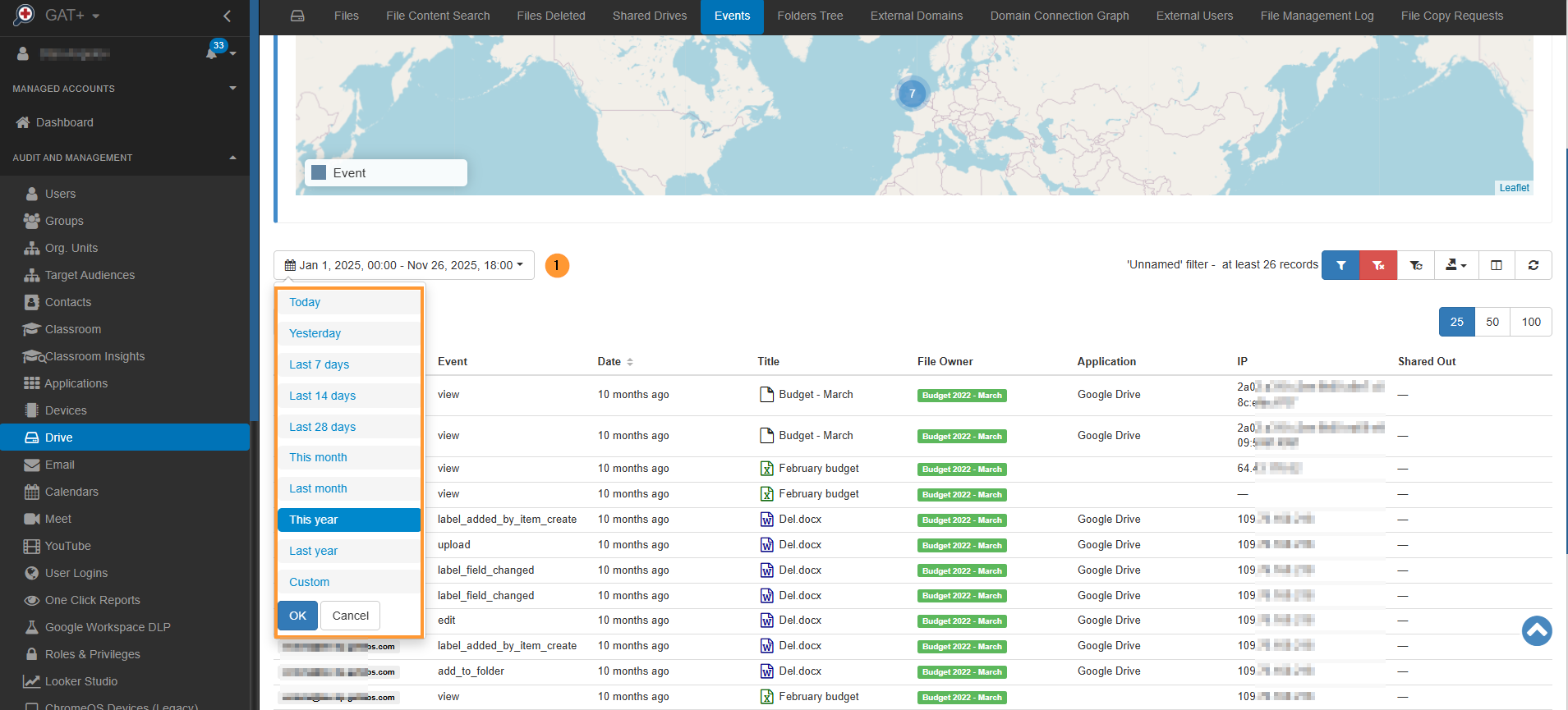Select 'Last 7 days' from date presets
The width and height of the screenshot is (1568, 710).
pyautogui.click(x=319, y=364)
